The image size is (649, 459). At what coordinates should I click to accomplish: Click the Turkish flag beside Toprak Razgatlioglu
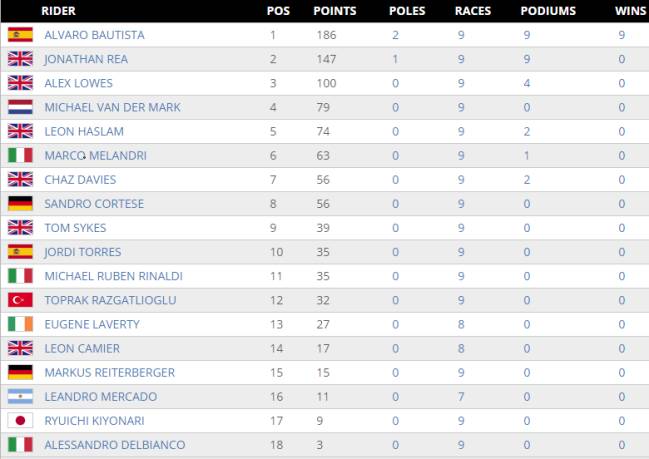tap(20, 300)
